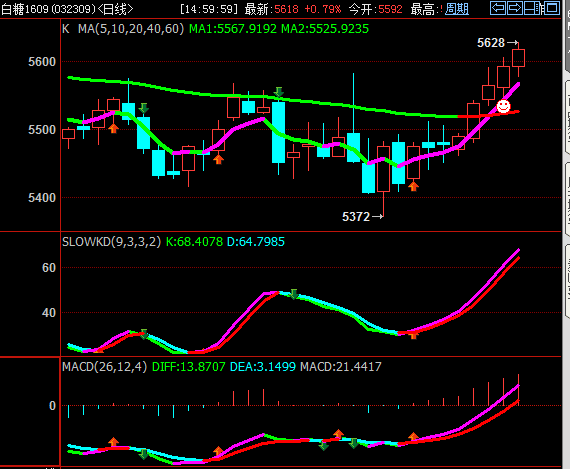Click the 5400 price axis label
This screenshot has height=469, width=570.
(42, 197)
